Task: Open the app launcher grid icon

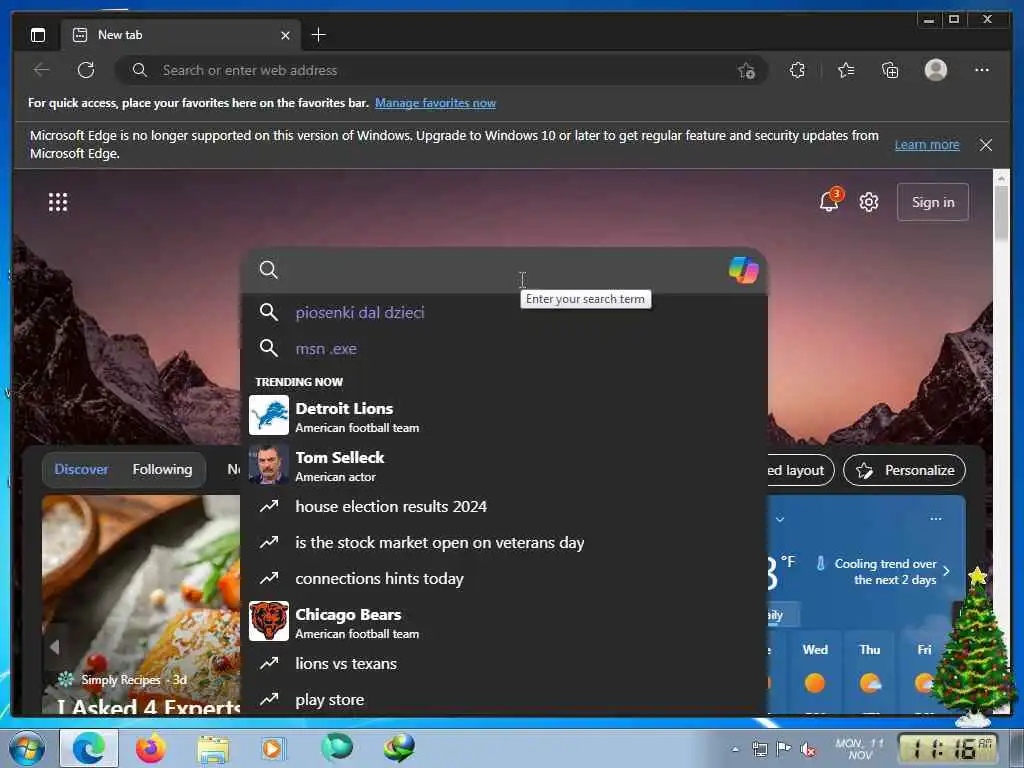Action: [x=58, y=202]
